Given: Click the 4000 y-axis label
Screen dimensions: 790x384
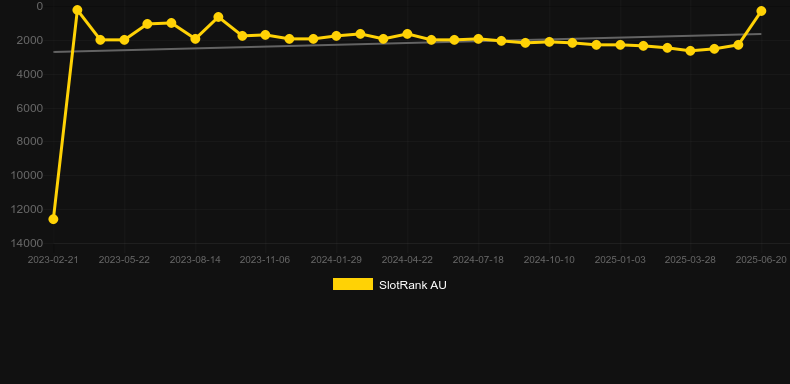Looking at the screenshot, I should click(x=31, y=74).
